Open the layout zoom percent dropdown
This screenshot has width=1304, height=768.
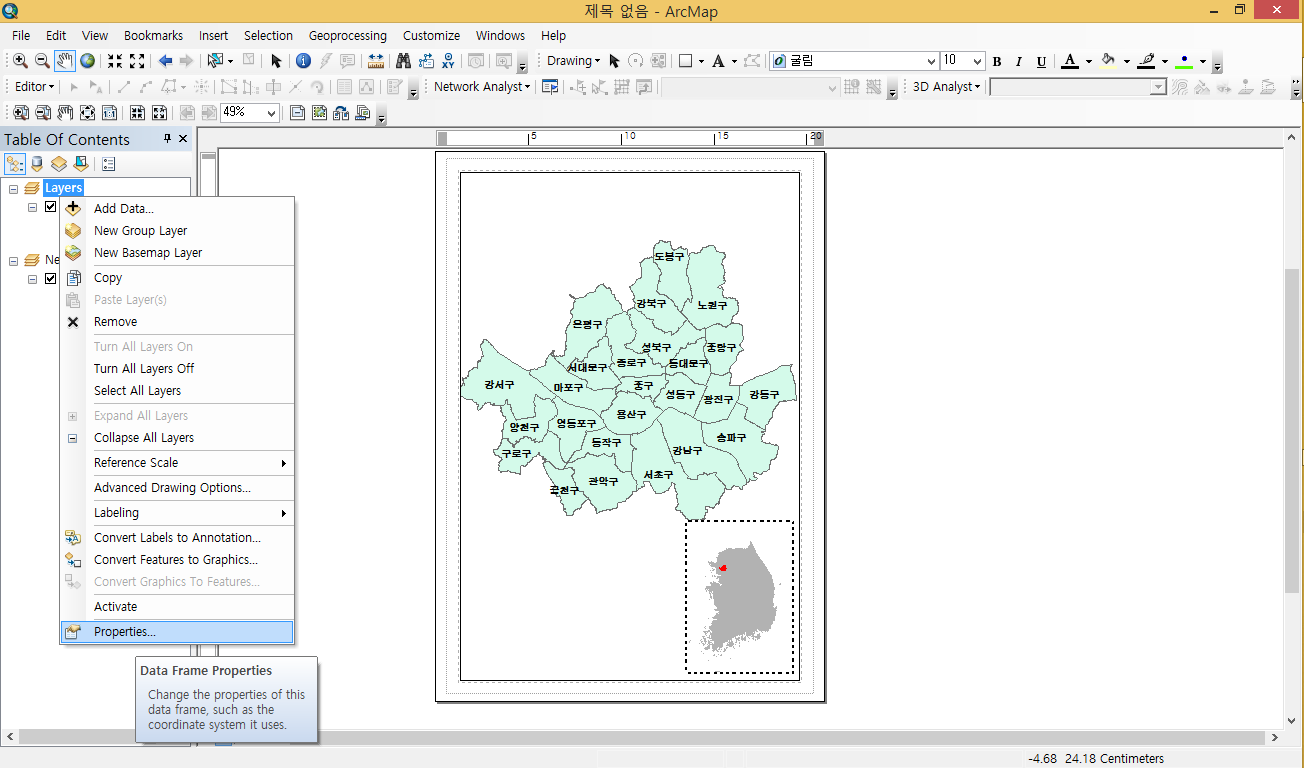click(x=271, y=113)
